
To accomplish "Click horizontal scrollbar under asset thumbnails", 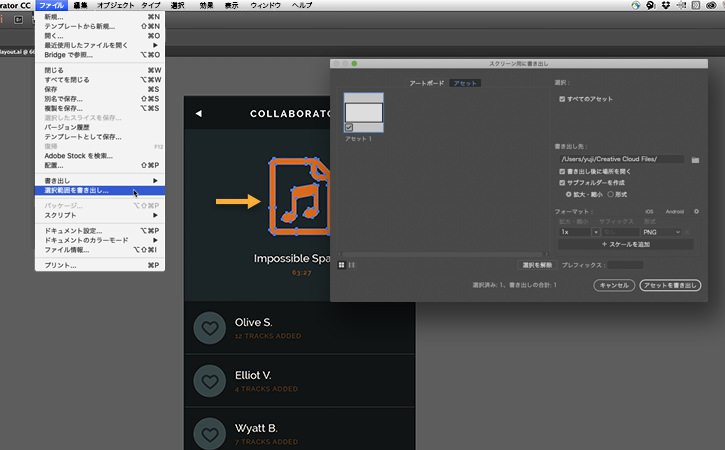I will (x=442, y=254).
